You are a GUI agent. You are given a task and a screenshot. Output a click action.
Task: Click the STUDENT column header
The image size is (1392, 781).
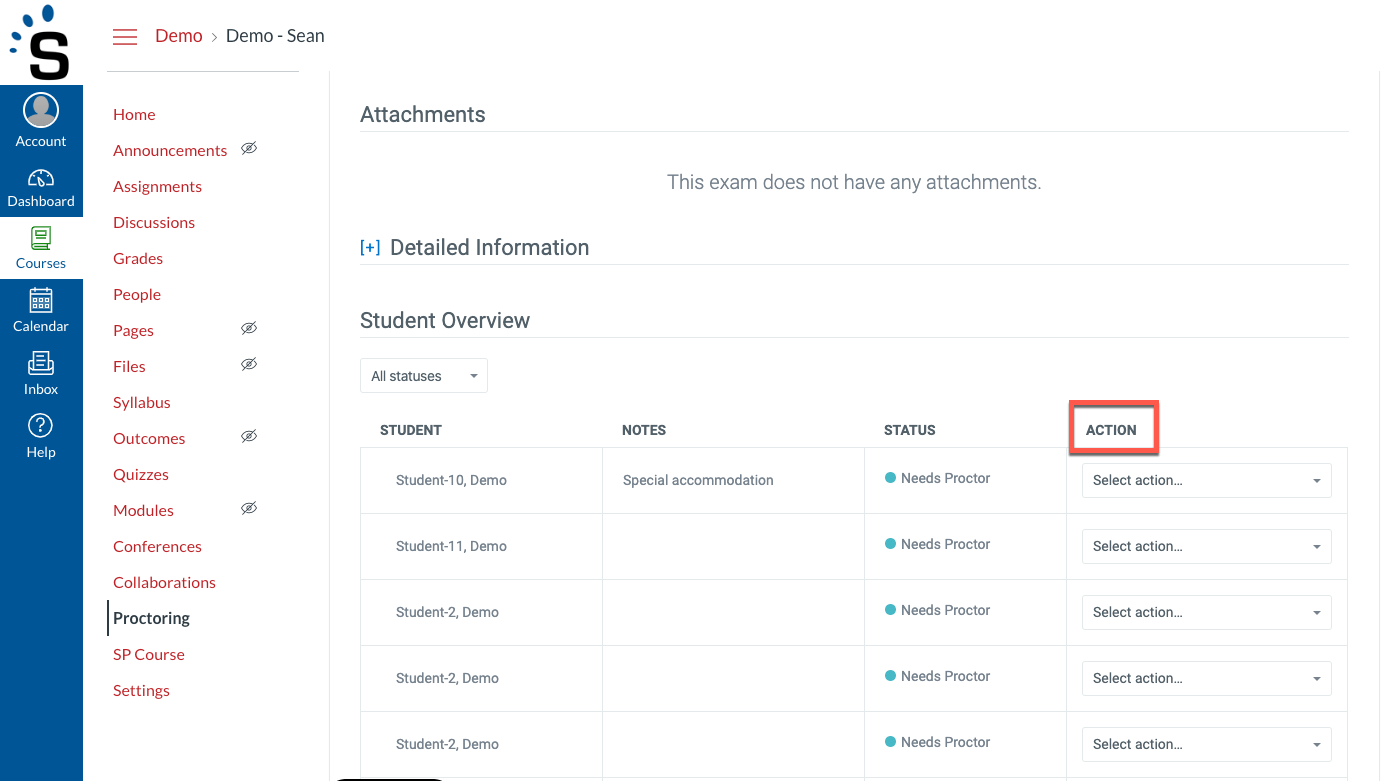click(411, 430)
